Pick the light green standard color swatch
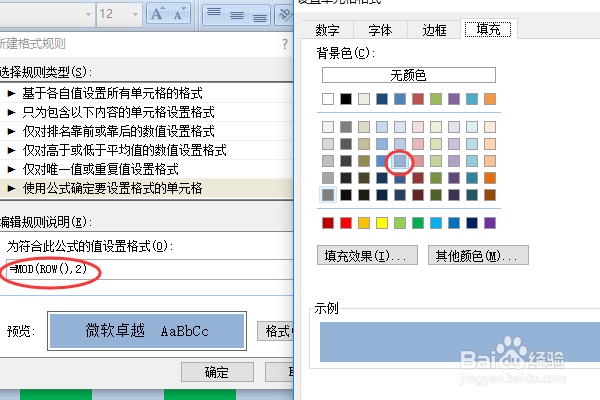 [400, 223]
